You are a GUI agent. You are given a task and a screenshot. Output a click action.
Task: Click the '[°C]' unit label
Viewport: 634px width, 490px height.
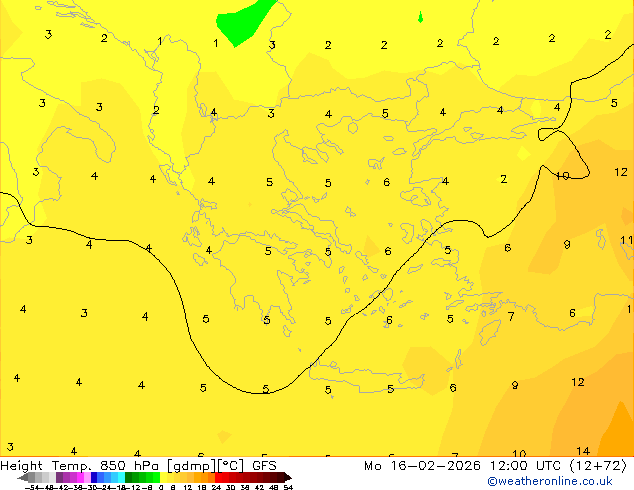(x=231, y=466)
